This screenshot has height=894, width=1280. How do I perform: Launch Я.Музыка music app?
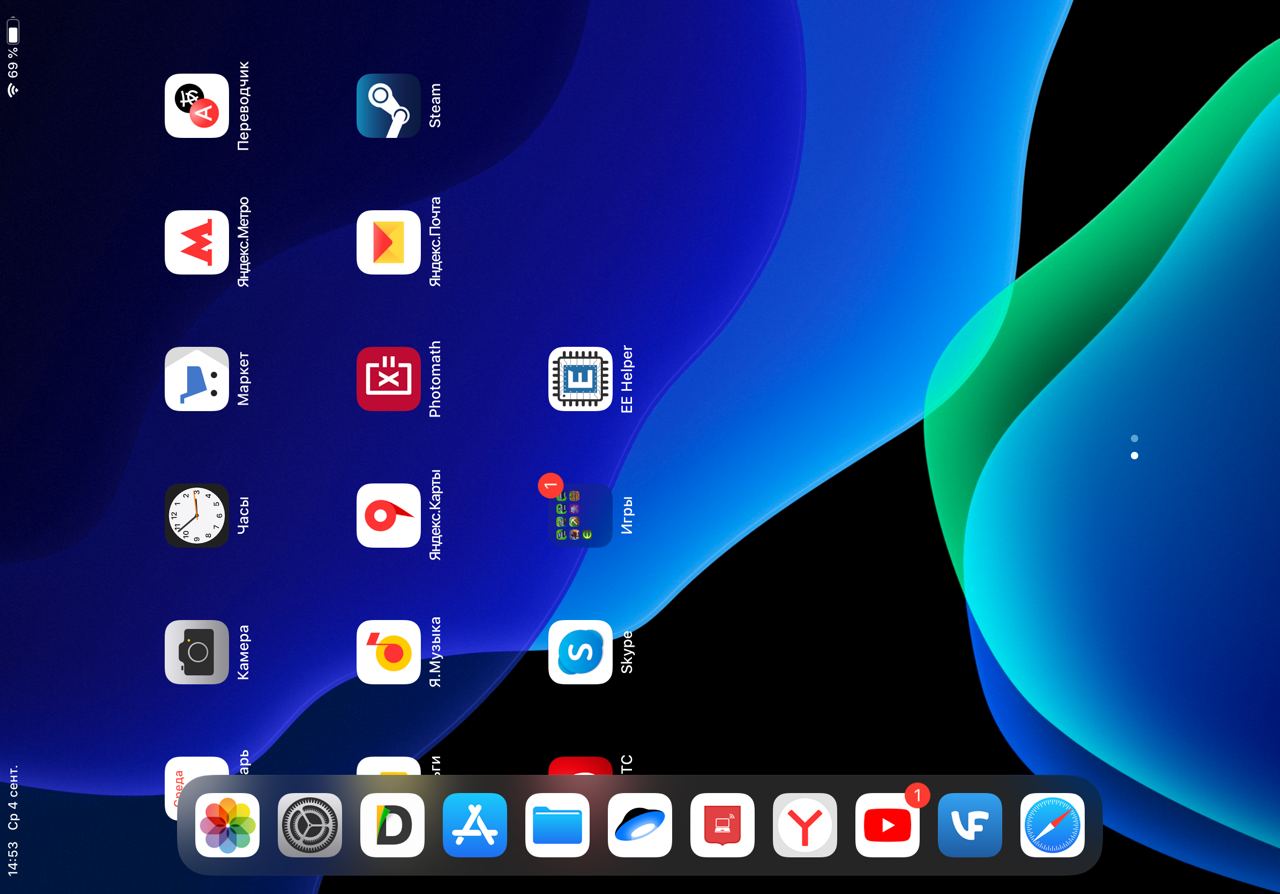click(x=389, y=652)
